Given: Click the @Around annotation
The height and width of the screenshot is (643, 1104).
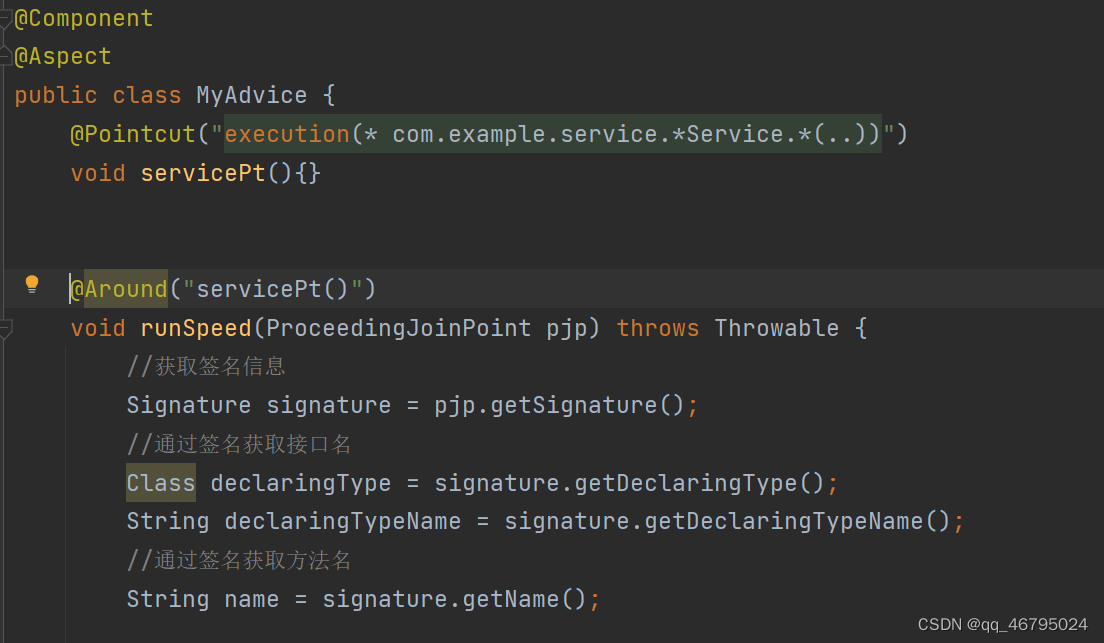Looking at the screenshot, I should tap(116, 288).
